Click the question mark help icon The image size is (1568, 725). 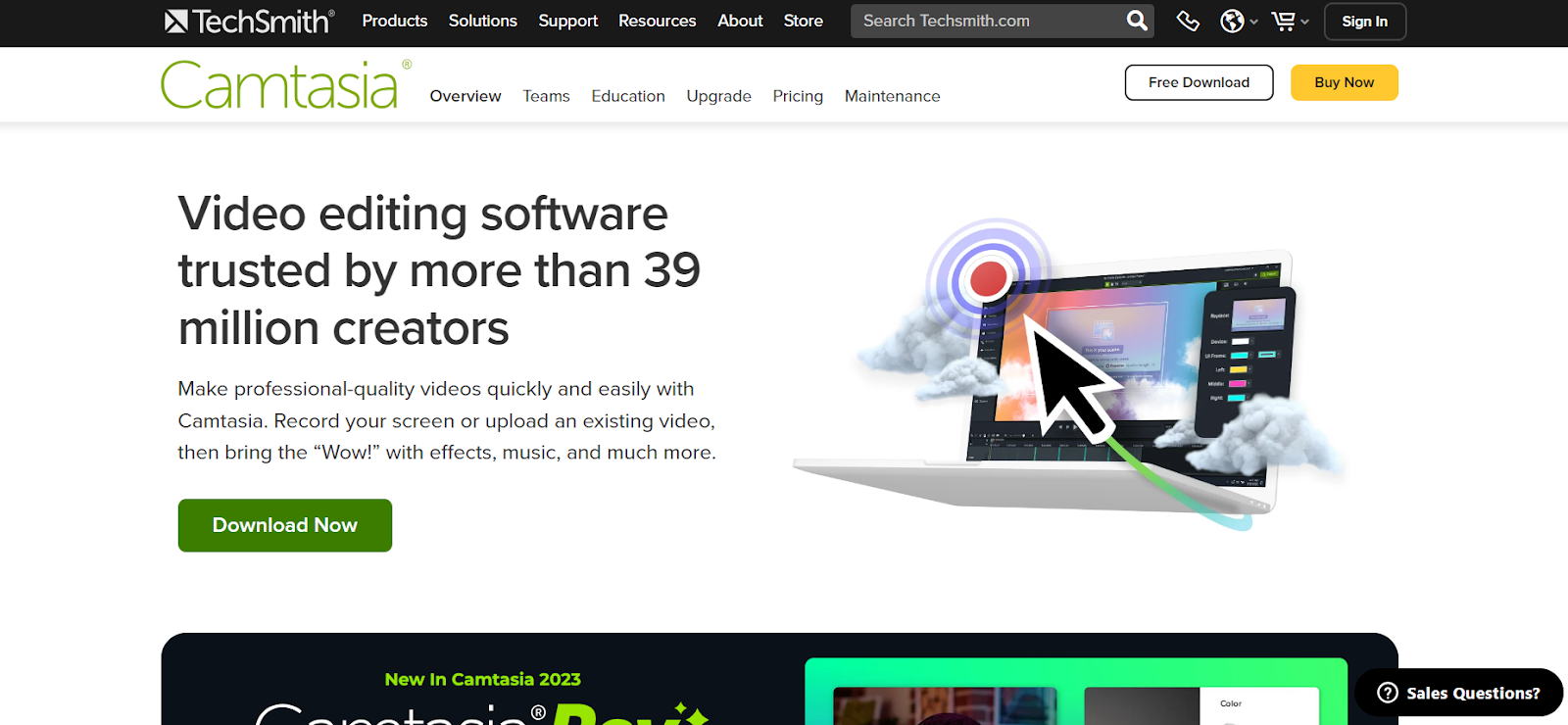(x=1388, y=693)
